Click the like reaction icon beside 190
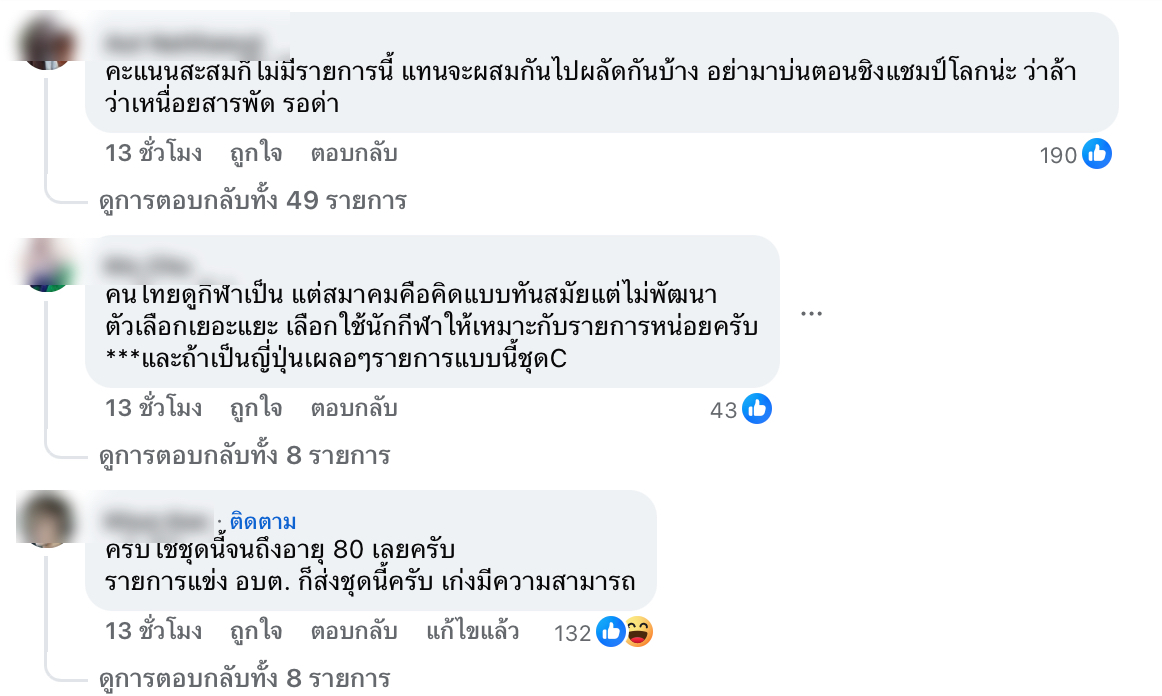Viewport: 1162px width, 696px height. 1097,154
